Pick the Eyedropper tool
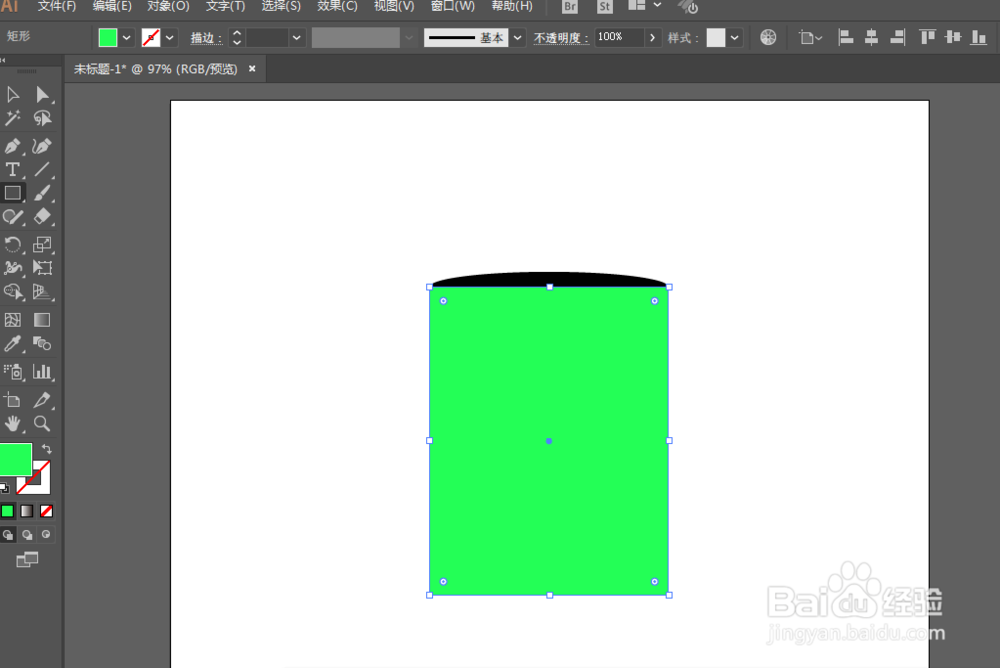 click(13, 344)
